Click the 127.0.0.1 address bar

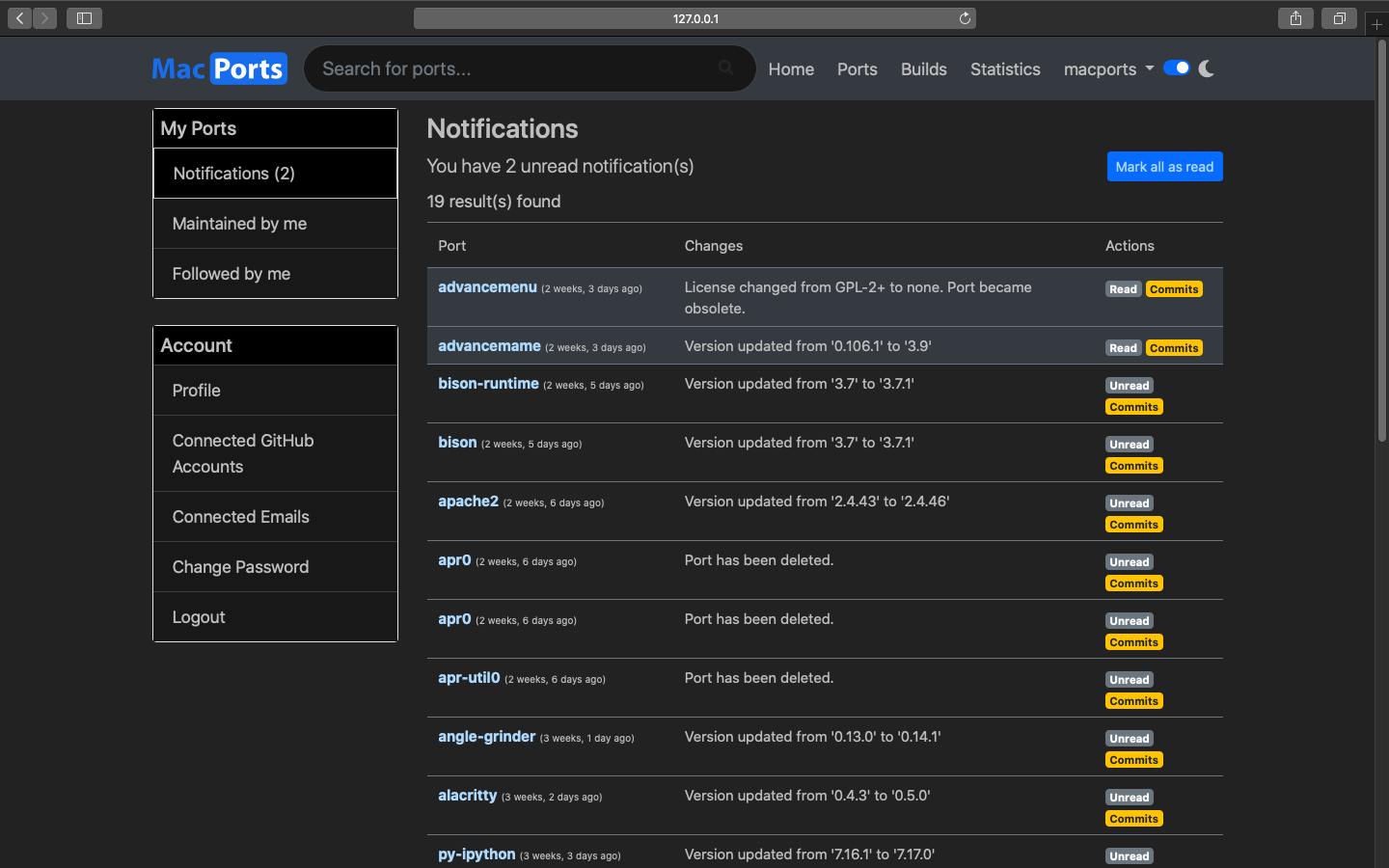pyautogui.click(x=694, y=18)
